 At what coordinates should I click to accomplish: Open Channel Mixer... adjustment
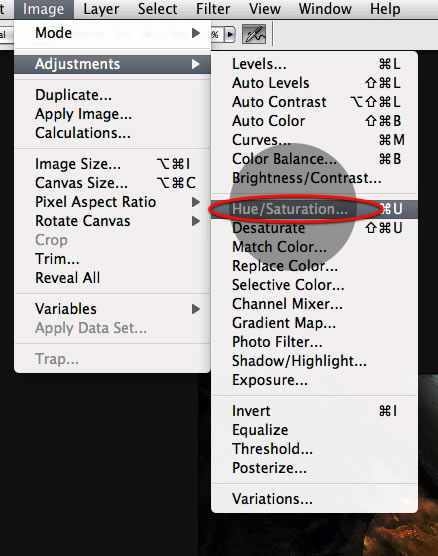click(x=314, y=304)
